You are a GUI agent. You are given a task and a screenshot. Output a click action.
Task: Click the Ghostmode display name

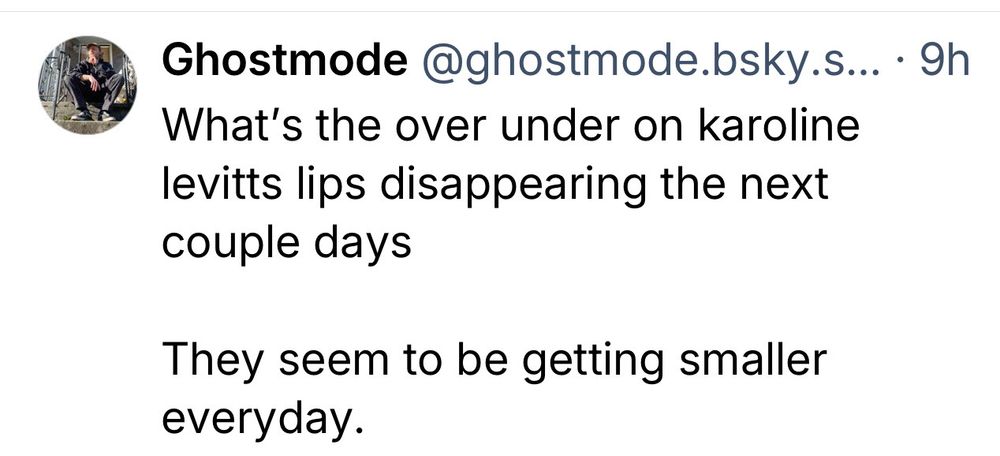coord(284,63)
